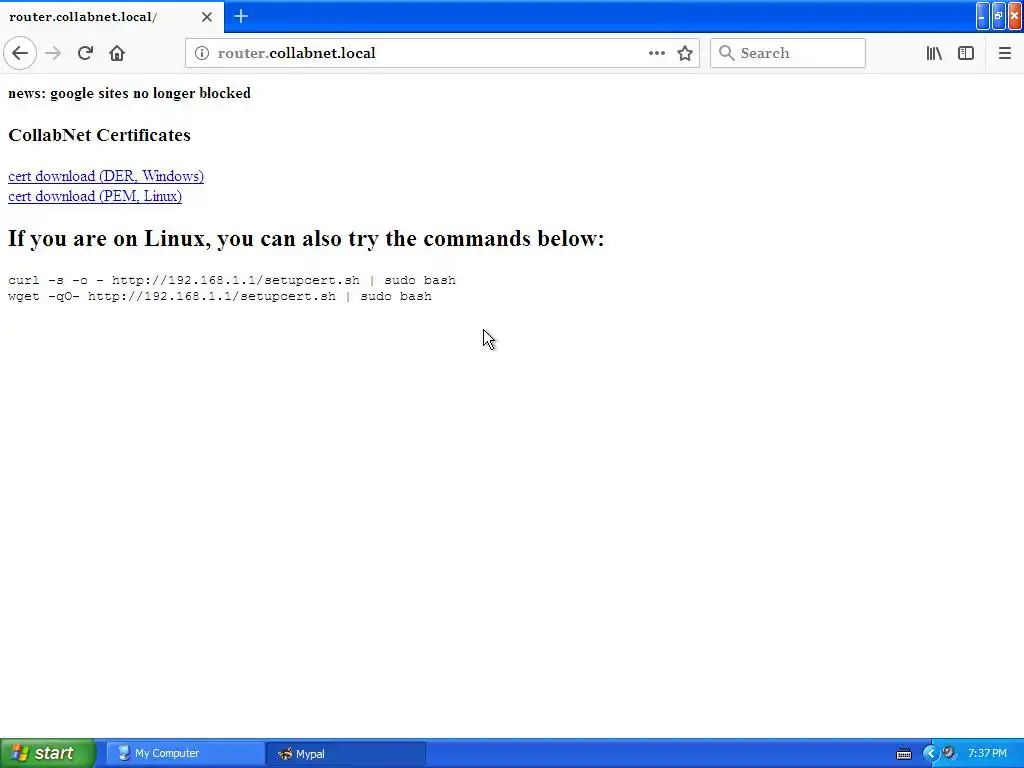Open the hamburger application menu

pos(1004,53)
